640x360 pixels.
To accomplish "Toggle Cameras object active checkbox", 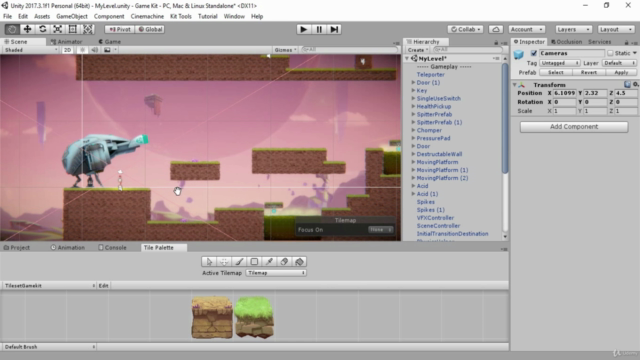I will 533,53.
